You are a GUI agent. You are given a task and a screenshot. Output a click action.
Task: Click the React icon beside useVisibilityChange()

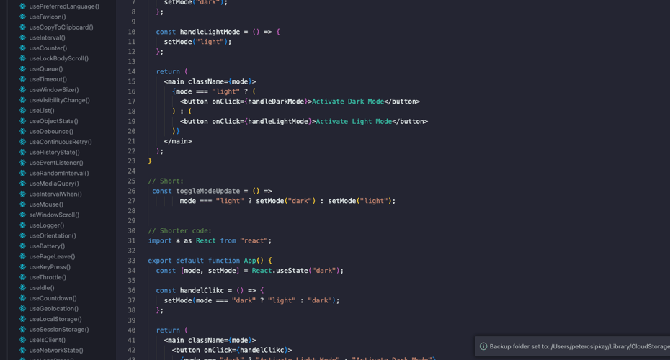pos(23,100)
